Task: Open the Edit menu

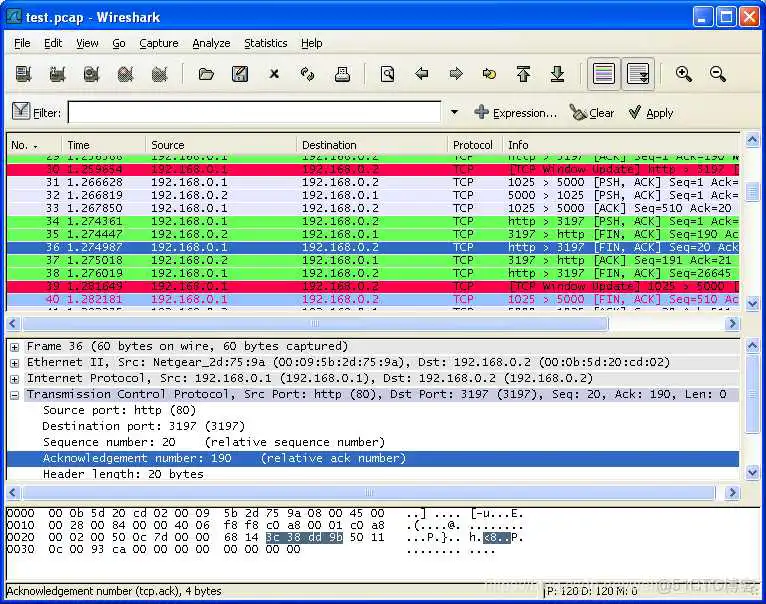Action: [53, 43]
